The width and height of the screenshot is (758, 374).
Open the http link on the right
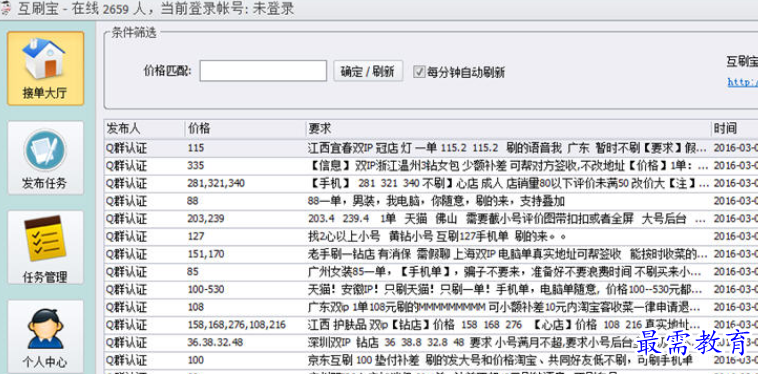coord(743,83)
